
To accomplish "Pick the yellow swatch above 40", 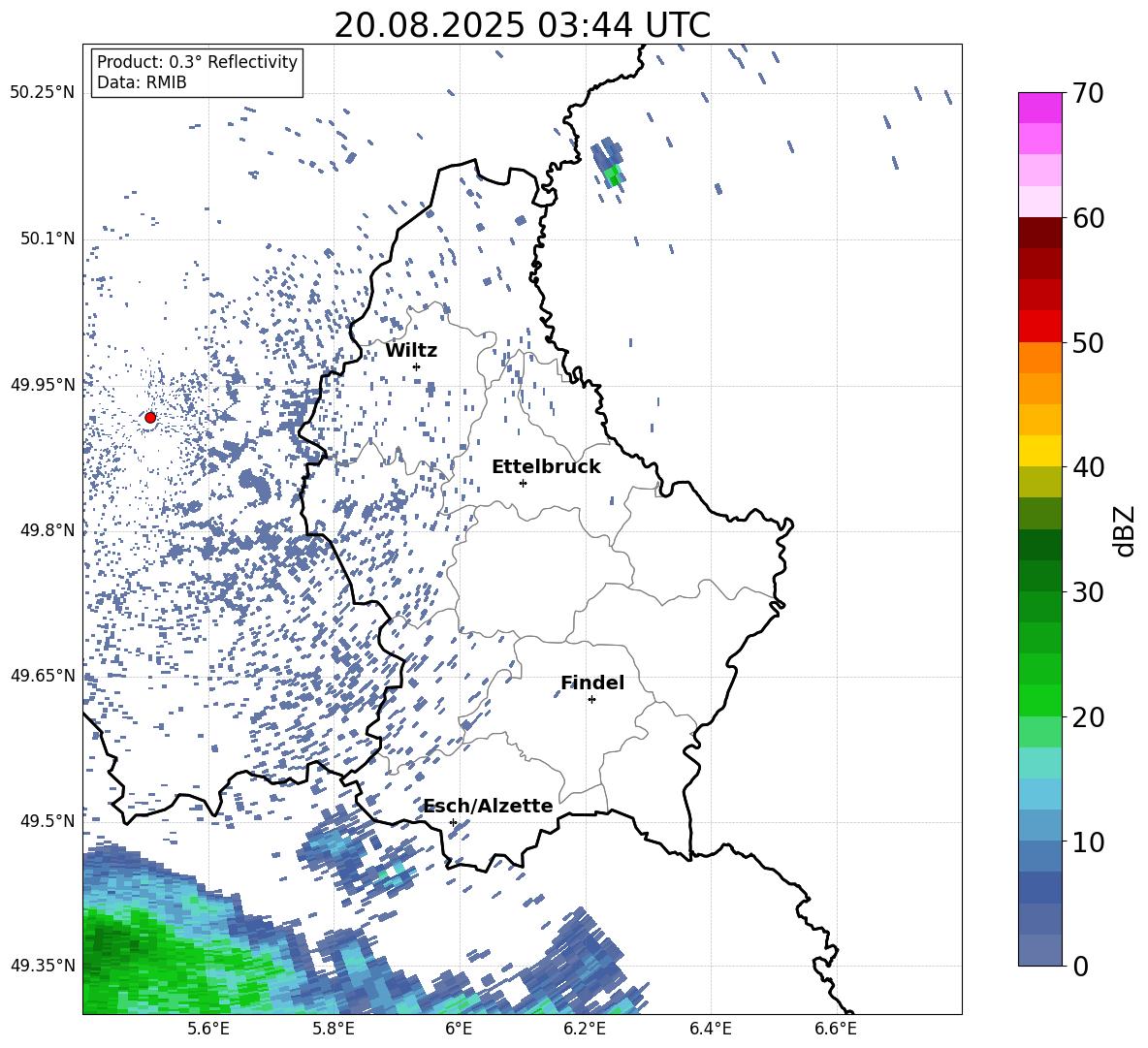I will pyautogui.click(x=1039, y=451).
